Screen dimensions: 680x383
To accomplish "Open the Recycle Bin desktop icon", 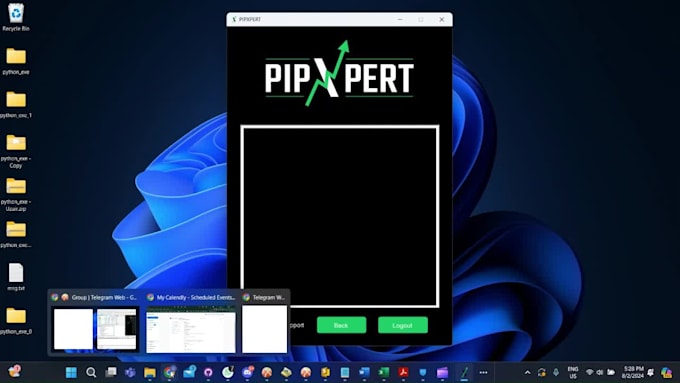I will point(16,17).
